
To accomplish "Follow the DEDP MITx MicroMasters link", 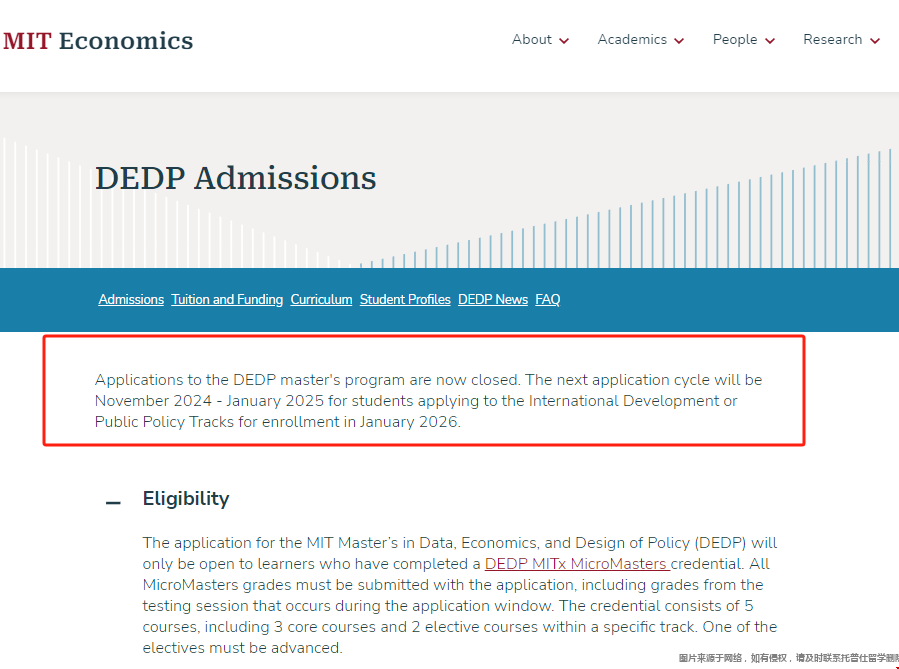I will [x=577, y=564].
